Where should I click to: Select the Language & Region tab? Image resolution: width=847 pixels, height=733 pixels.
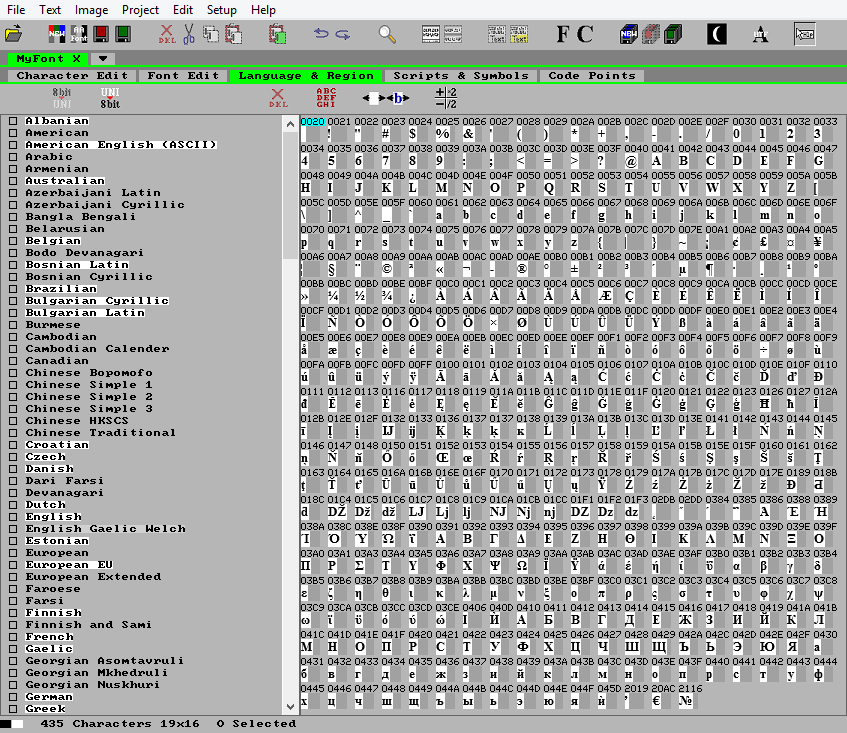click(x=306, y=76)
